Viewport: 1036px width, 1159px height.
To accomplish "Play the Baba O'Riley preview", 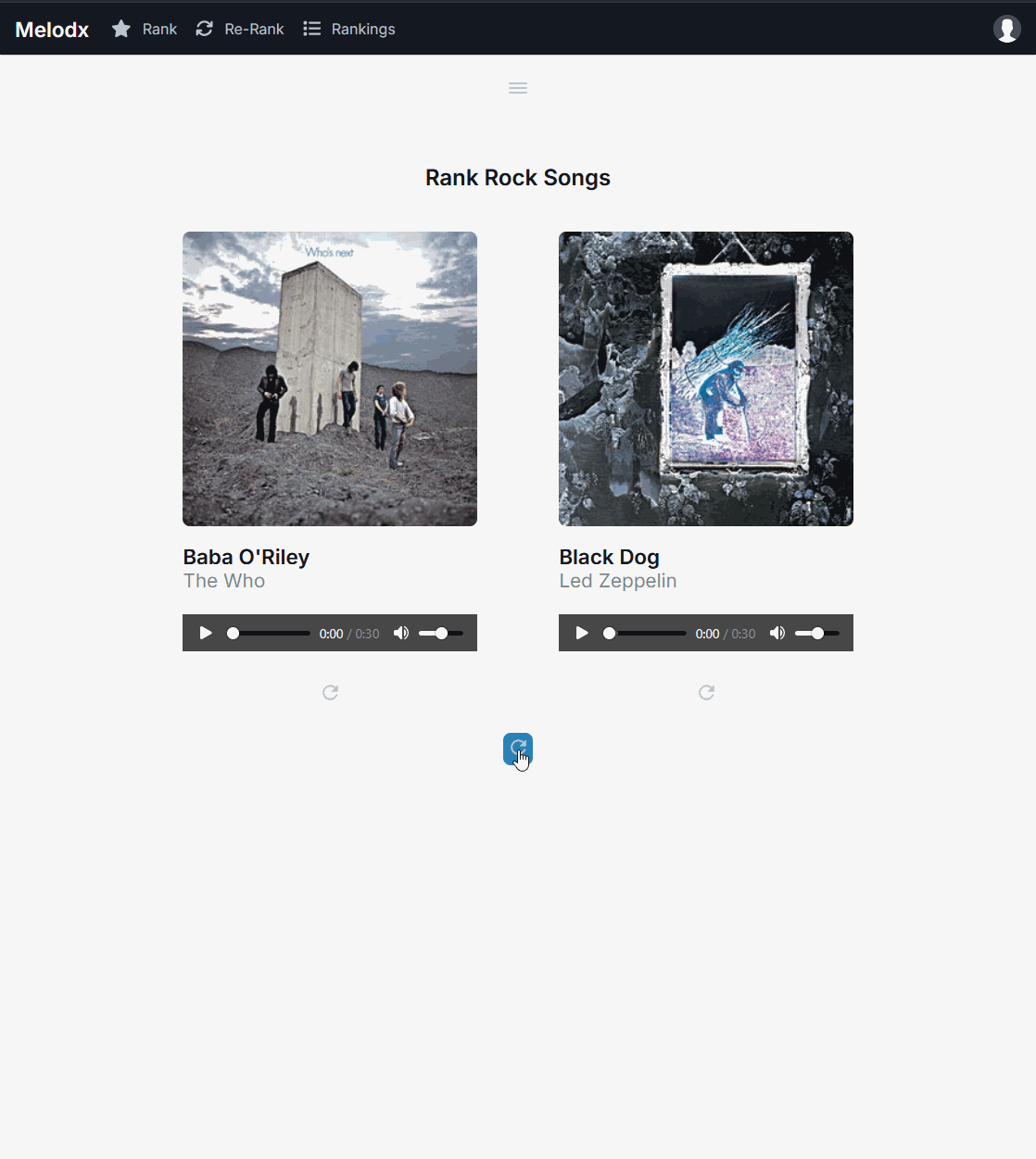I will click(206, 633).
